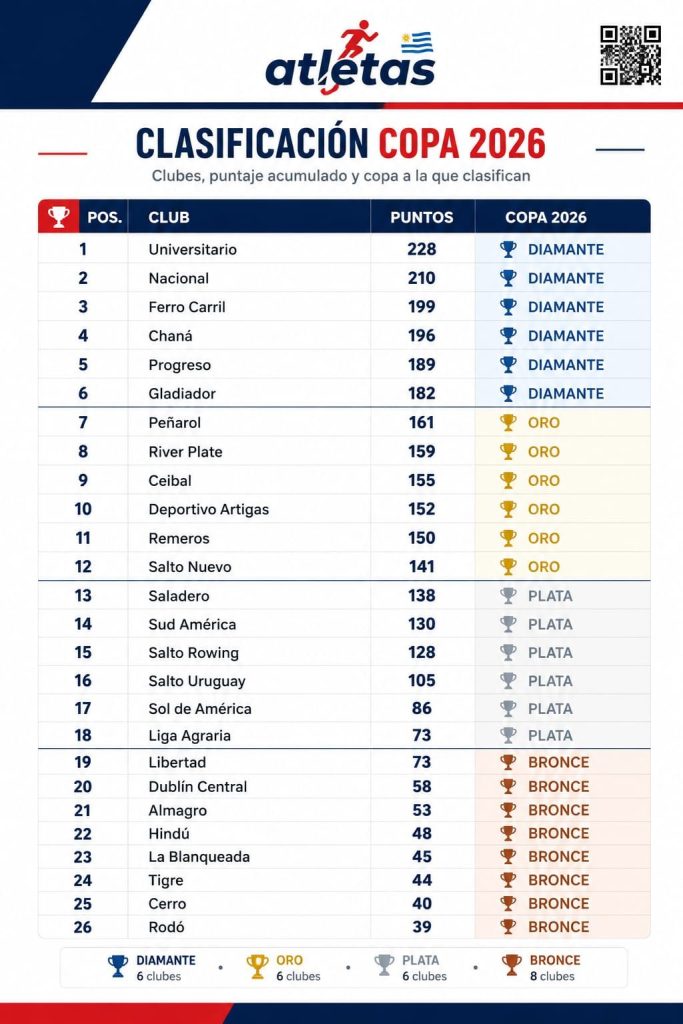
Task: Click the white trophy icon beside POS.
Action: pyautogui.click(x=58, y=217)
